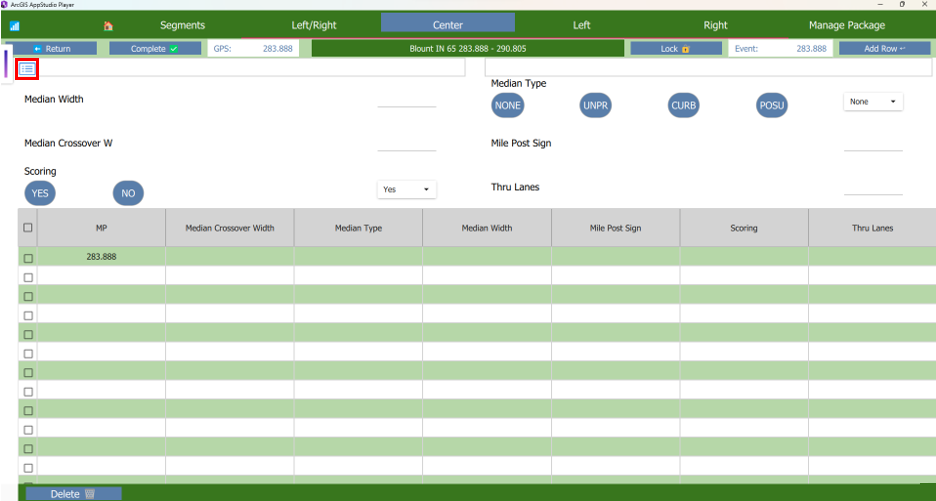Click the 283.888 MP cell
The height and width of the screenshot is (501, 936).
101,257
